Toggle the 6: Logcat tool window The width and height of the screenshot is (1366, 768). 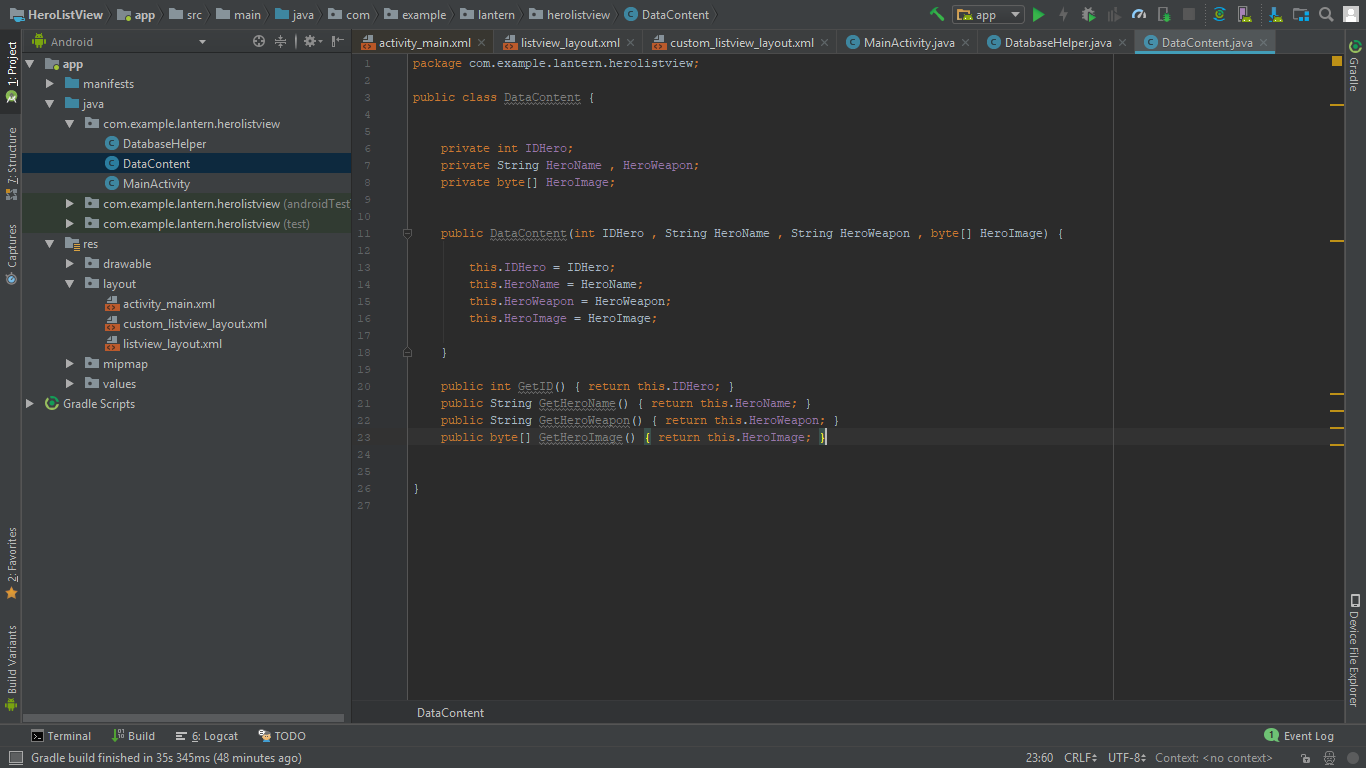click(x=207, y=736)
